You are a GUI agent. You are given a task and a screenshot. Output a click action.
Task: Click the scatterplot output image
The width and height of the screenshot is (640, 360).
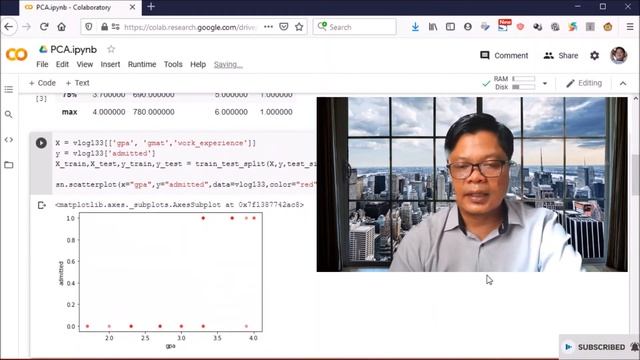tap(160, 281)
